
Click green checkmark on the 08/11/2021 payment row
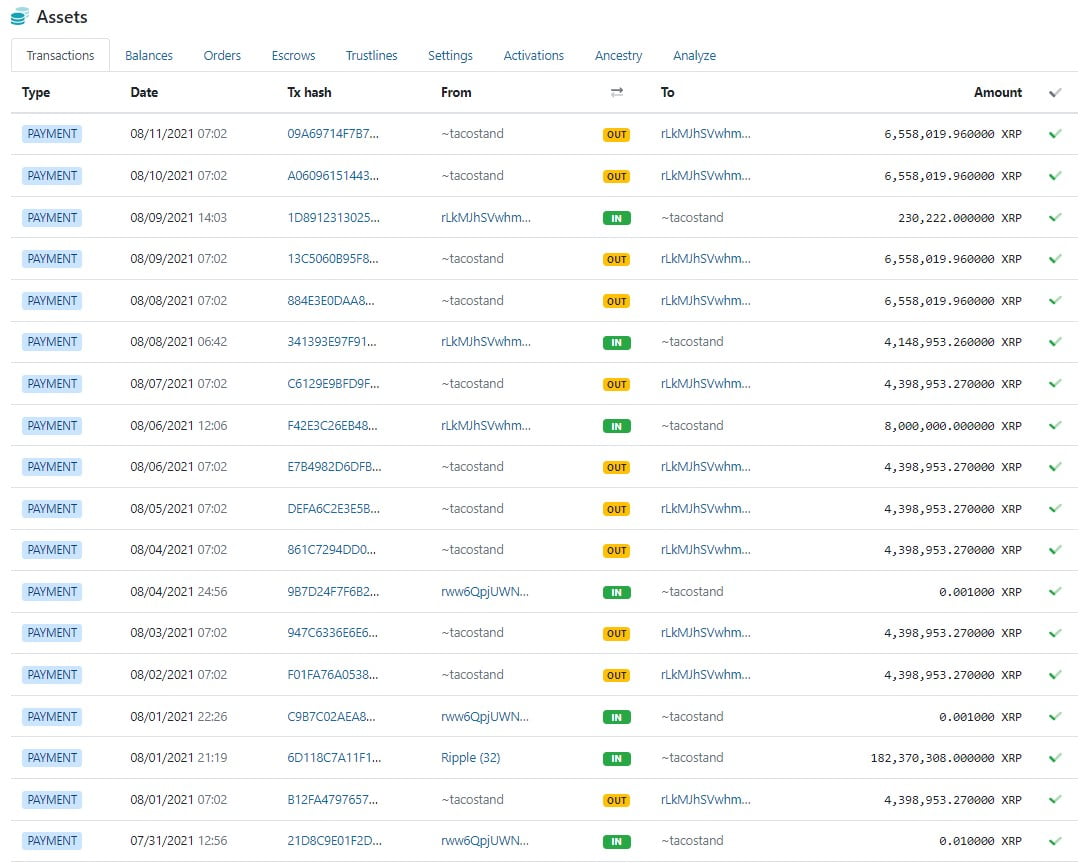[1055, 134]
